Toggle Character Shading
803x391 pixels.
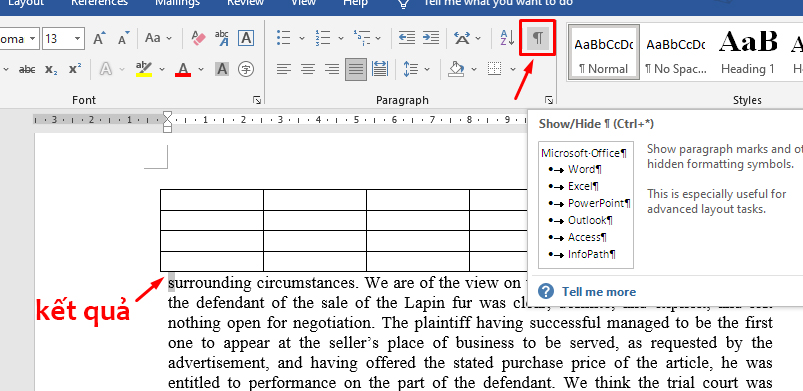[x=222, y=69]
